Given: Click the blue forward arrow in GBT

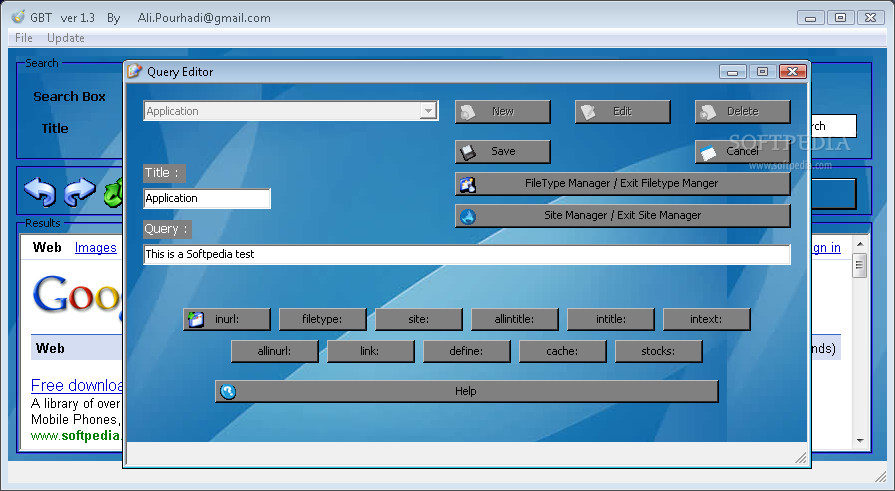Looking at the screenshot, I should [79, 192].
